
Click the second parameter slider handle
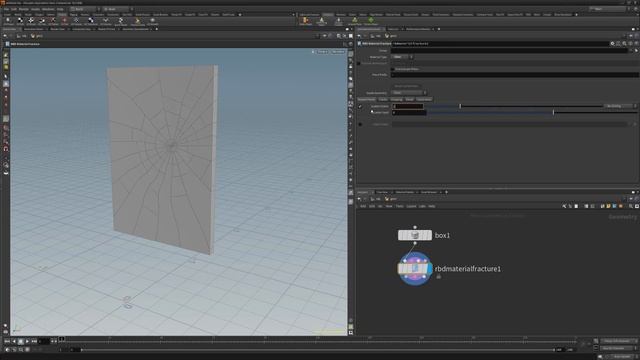[x=553, y=112]
